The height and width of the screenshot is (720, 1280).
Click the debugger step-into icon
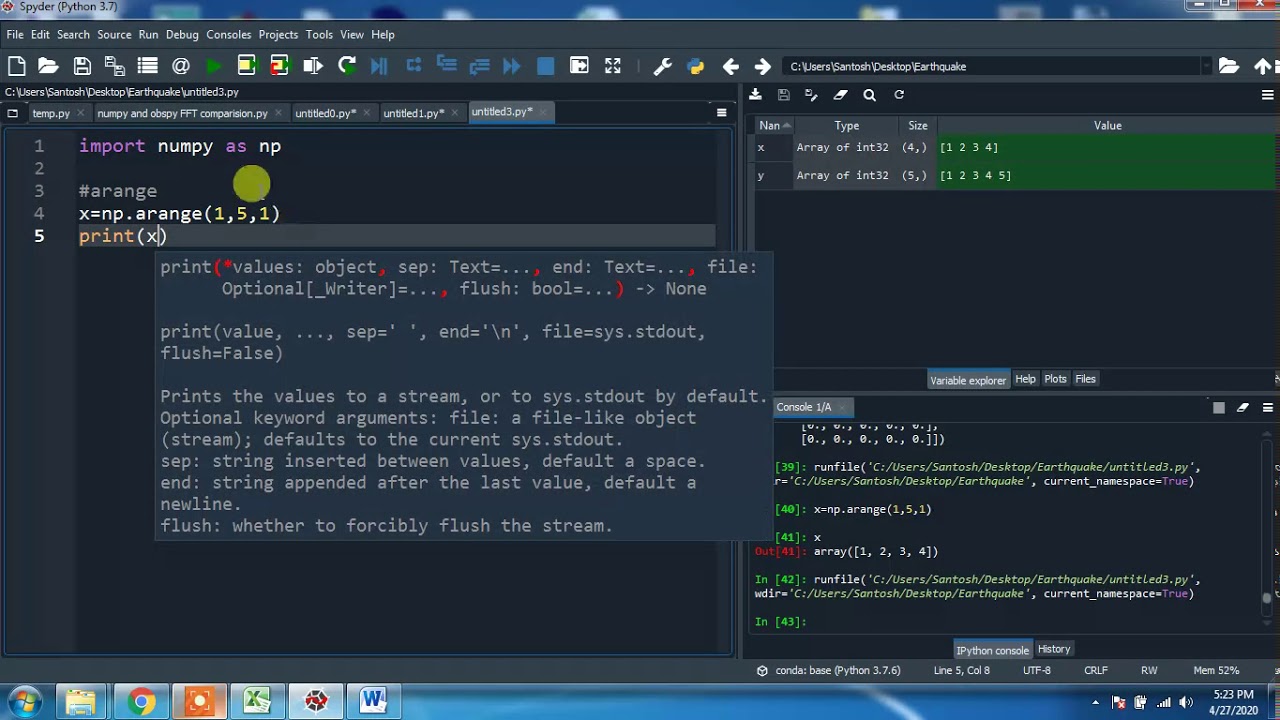point(446,66)
